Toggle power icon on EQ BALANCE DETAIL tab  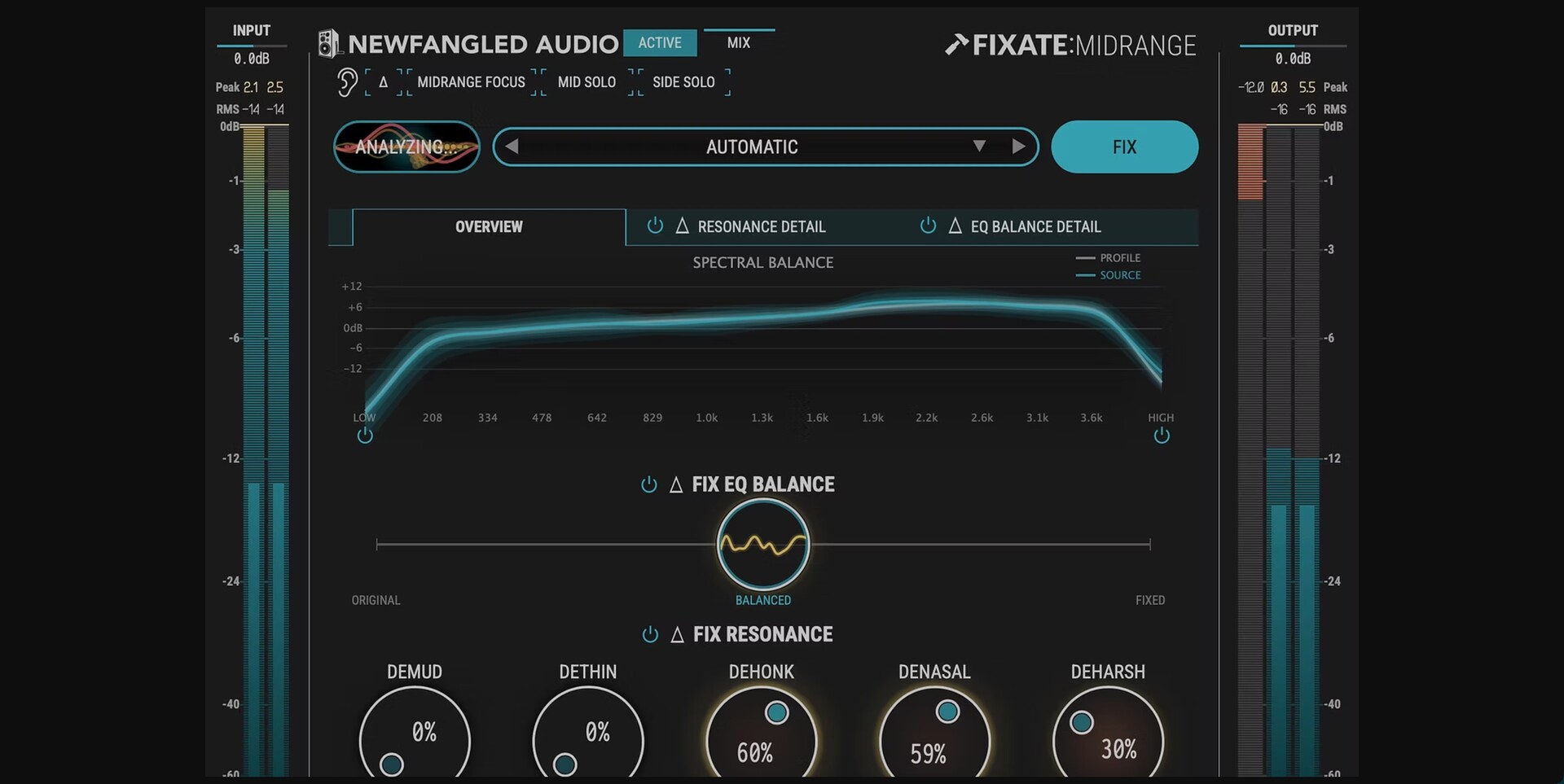tap(928, 226)
